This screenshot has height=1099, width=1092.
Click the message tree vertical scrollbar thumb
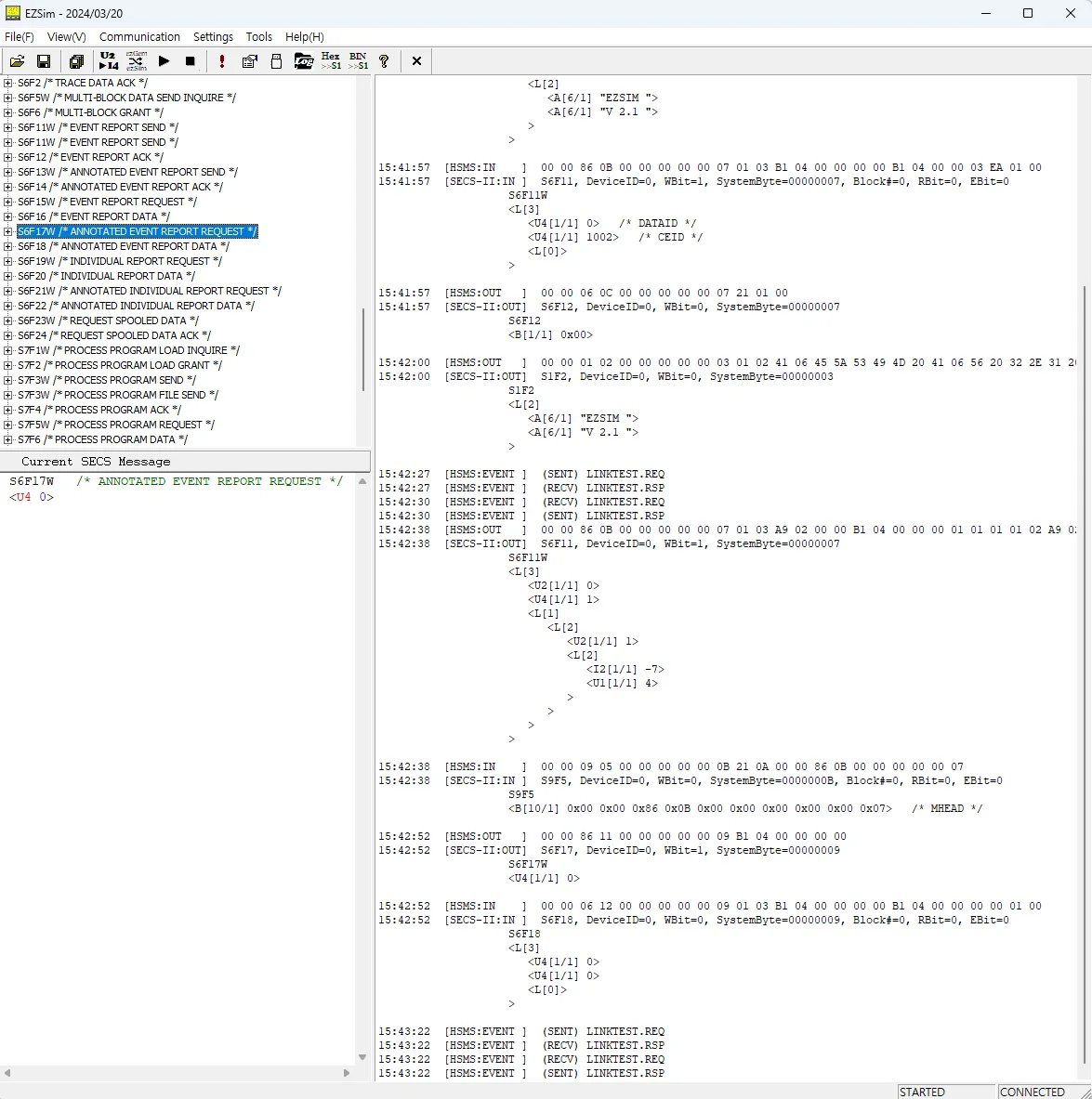[362, 349]
